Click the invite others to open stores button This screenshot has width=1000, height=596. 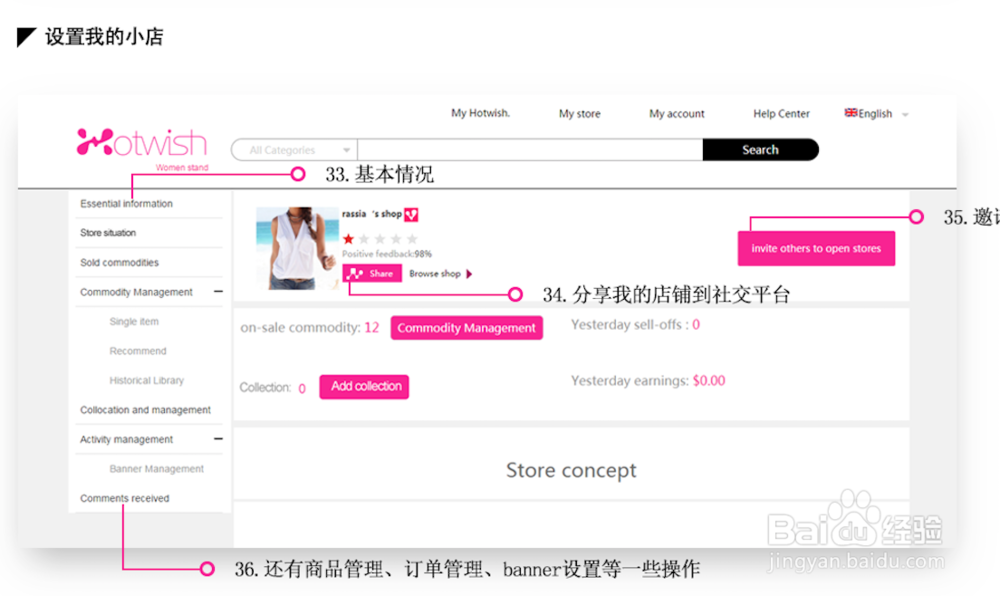816,248
